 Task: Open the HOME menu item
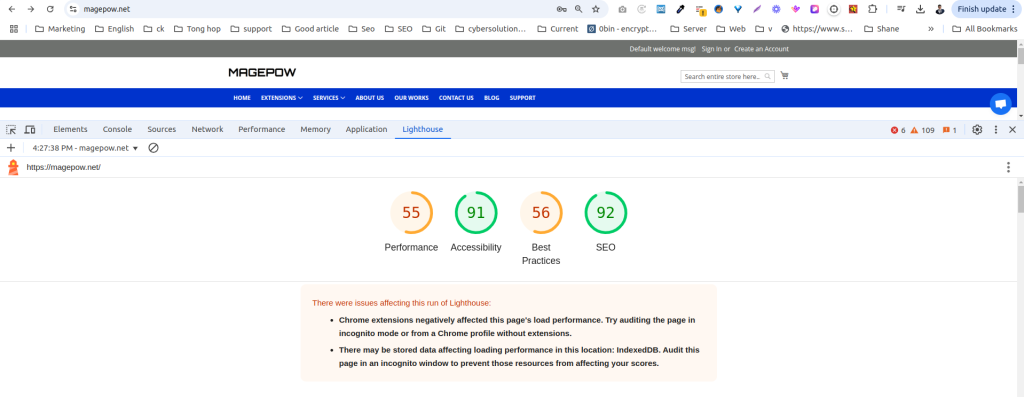coord(242,98)
